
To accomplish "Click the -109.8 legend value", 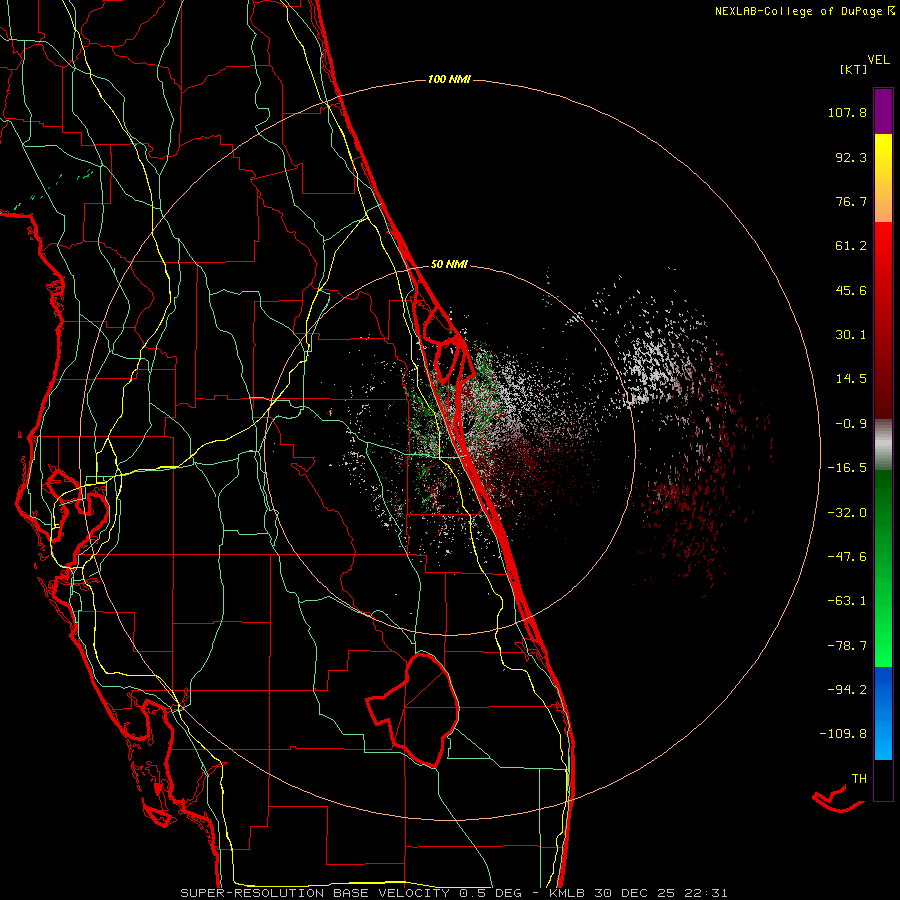I will click(843, 734).
